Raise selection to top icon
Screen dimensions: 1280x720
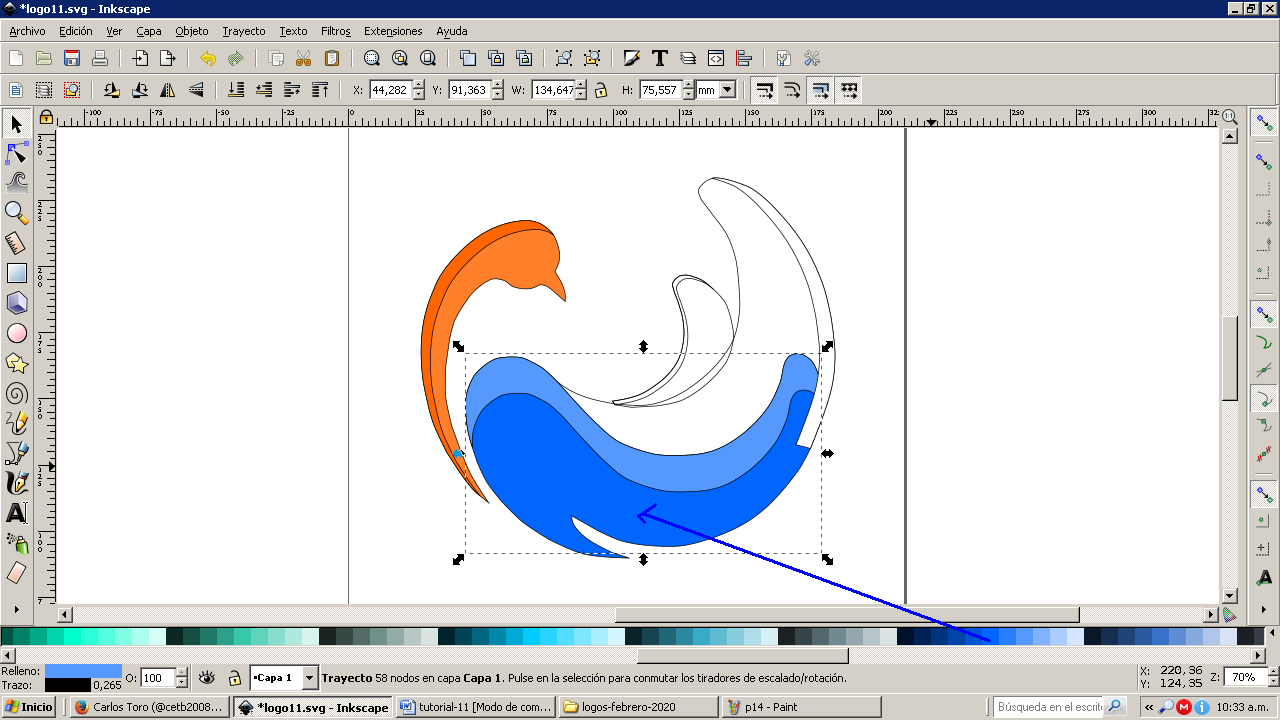coord(320,90)
